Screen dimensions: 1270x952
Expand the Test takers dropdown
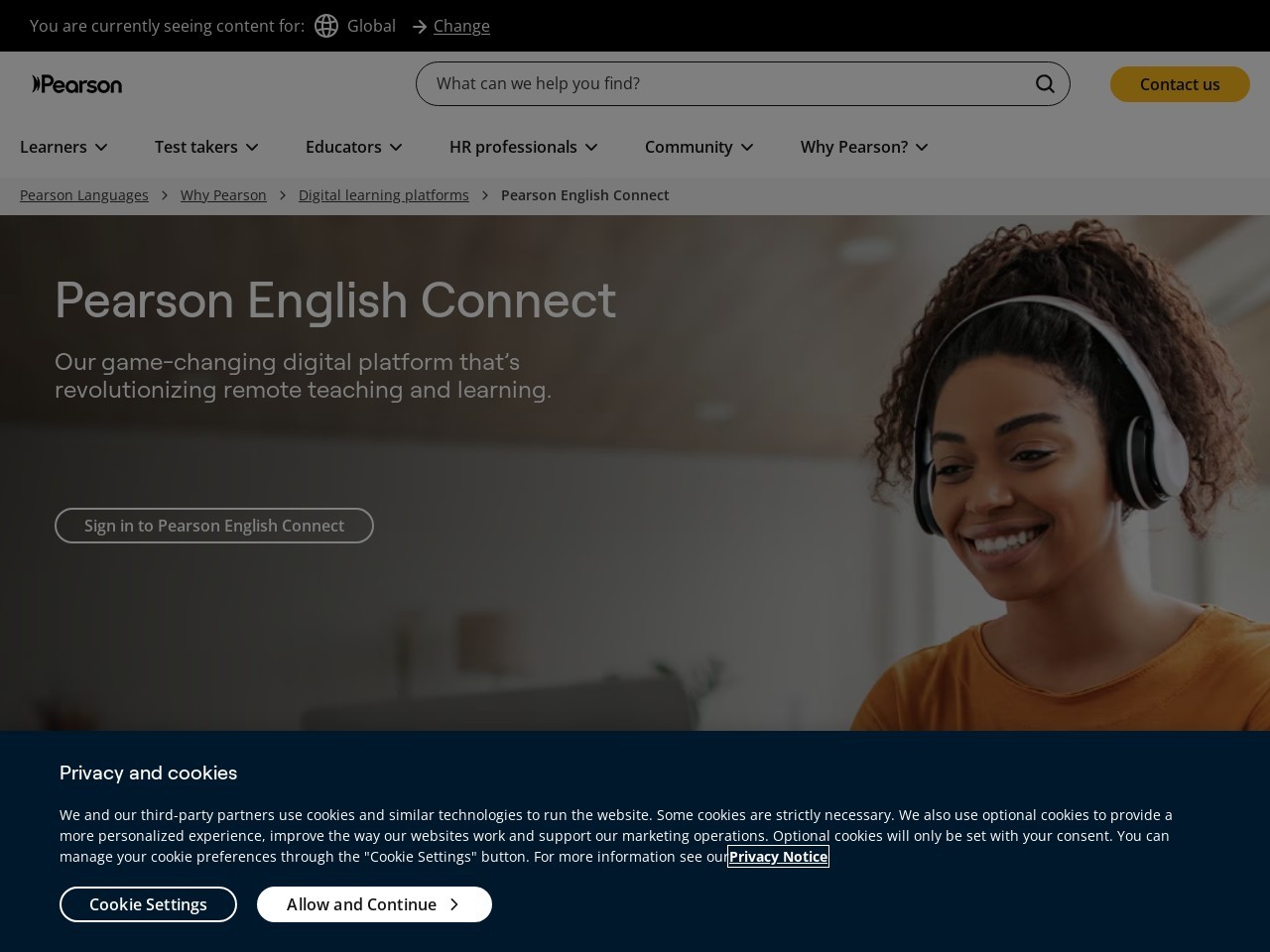pyautogui.click(x=206, y=147)
